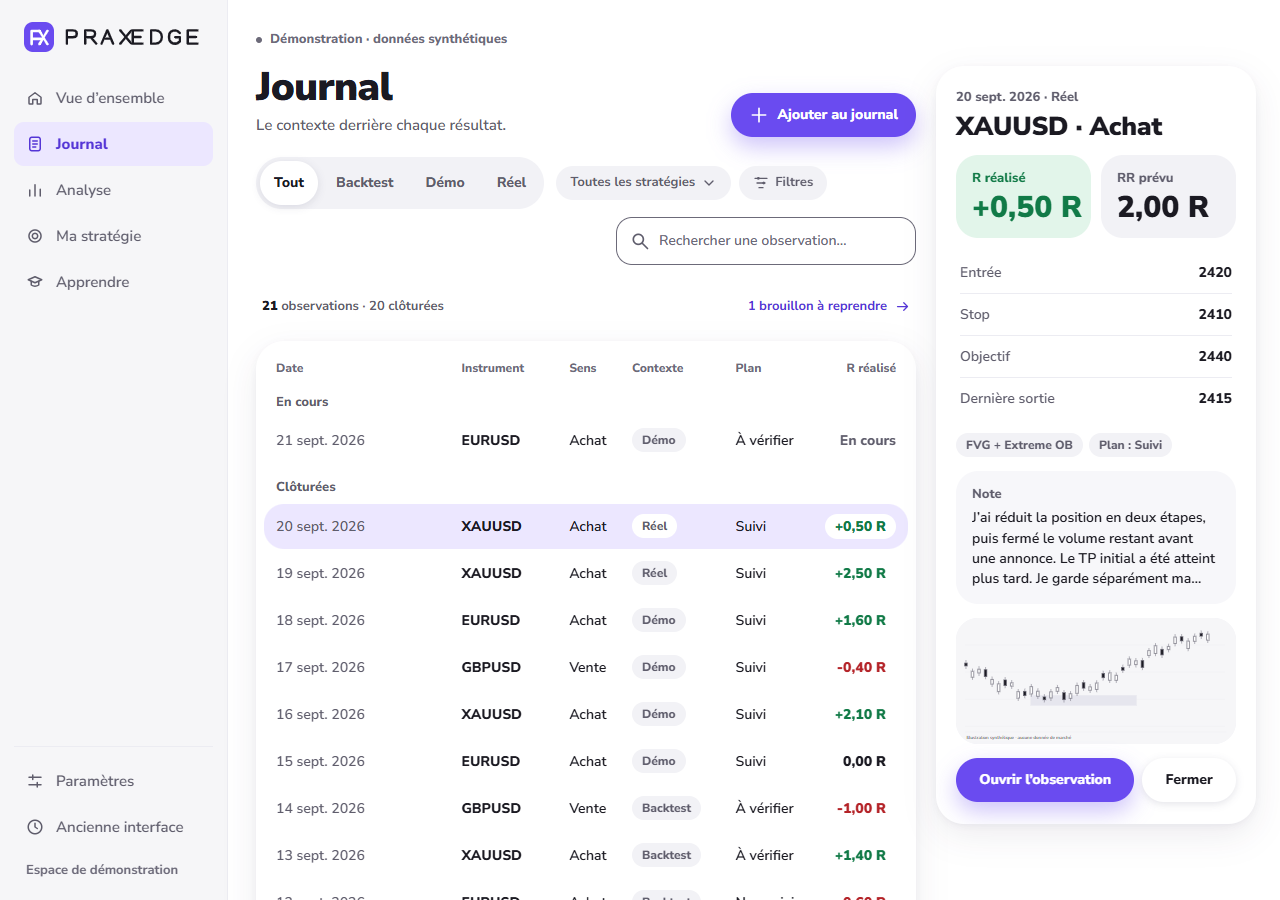Click the bar chart icon beside Analyse
1280x900 pixels.
pos(35,190)
